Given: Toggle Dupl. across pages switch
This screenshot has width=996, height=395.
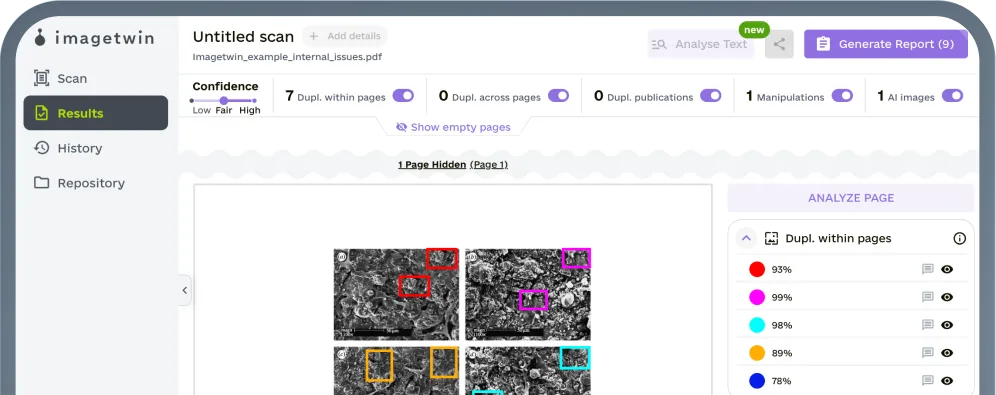Looking at the screenshot, I should 558,96.
